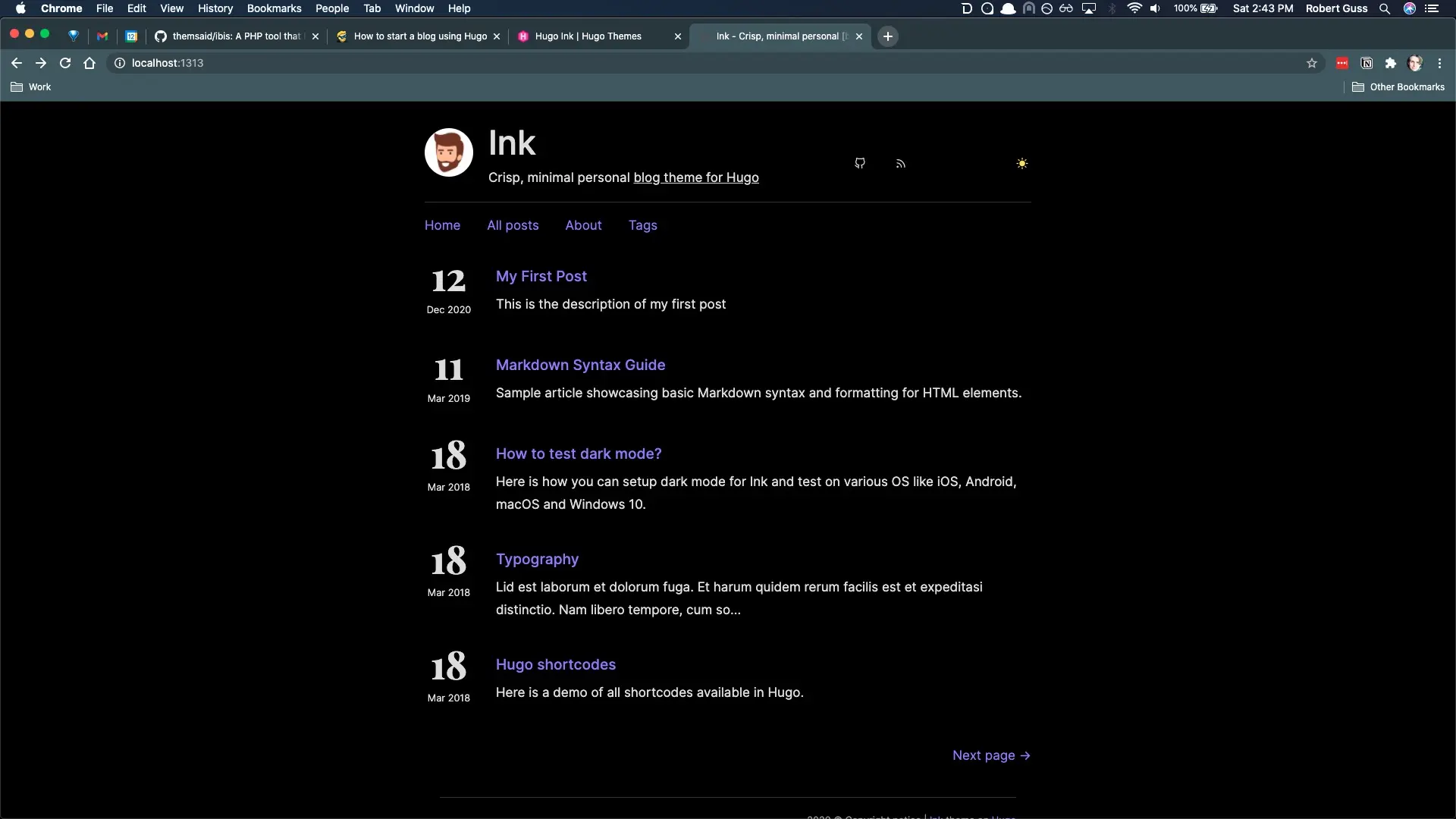Image resolution: width=1456 pixels, height=819 pixels.
Task: Go to browser home page icon
Action: [x=89, y=63]
